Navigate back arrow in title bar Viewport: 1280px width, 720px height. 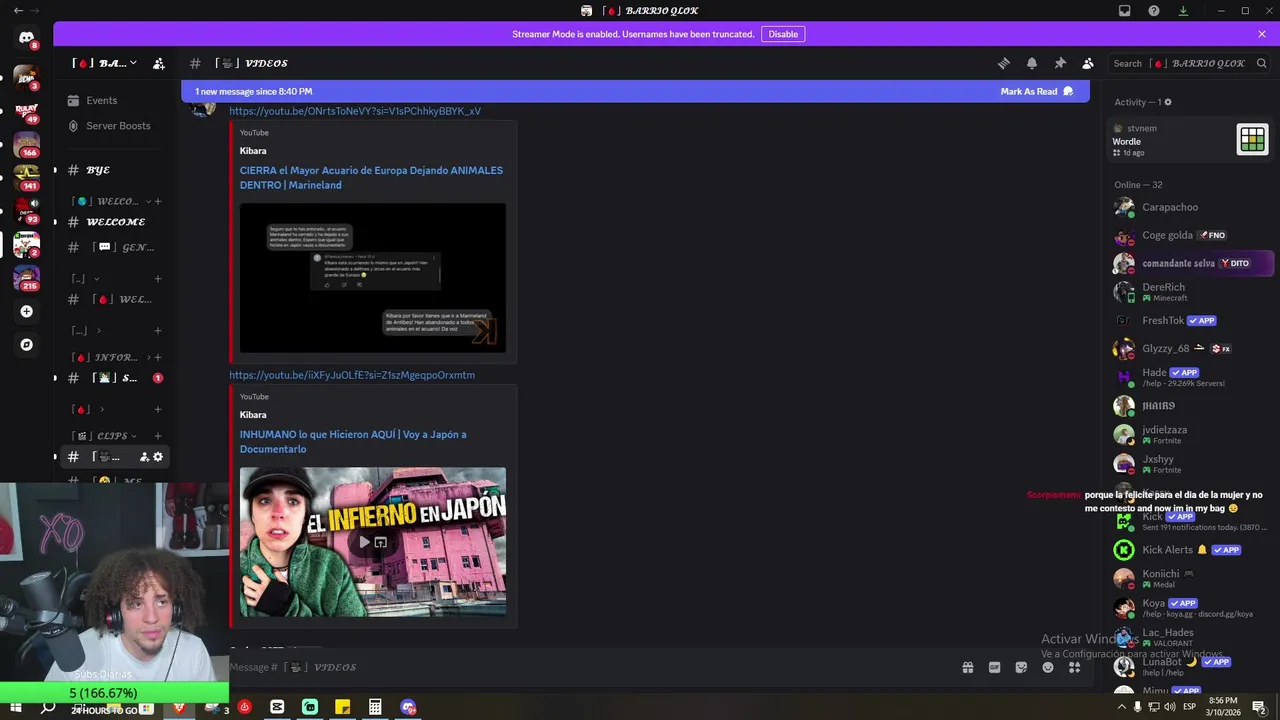(18, 11)
